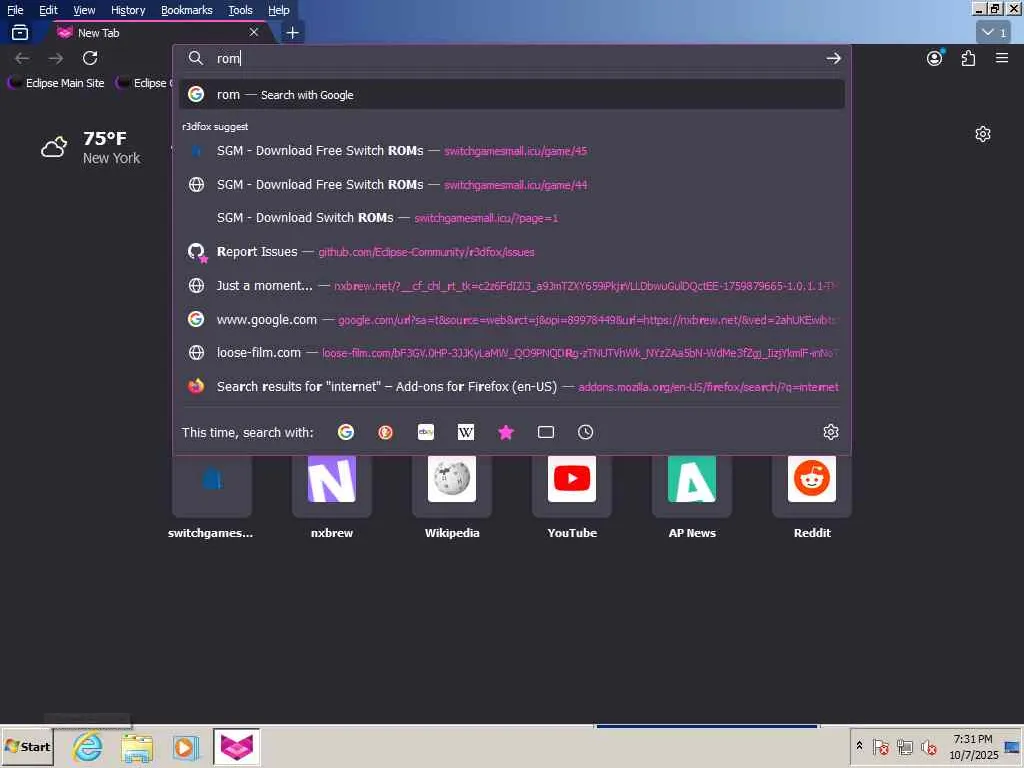This screenshot has height=768, width=1024.
Task: Search this time with DuckDuckGo icon
Action: (385, 432)
